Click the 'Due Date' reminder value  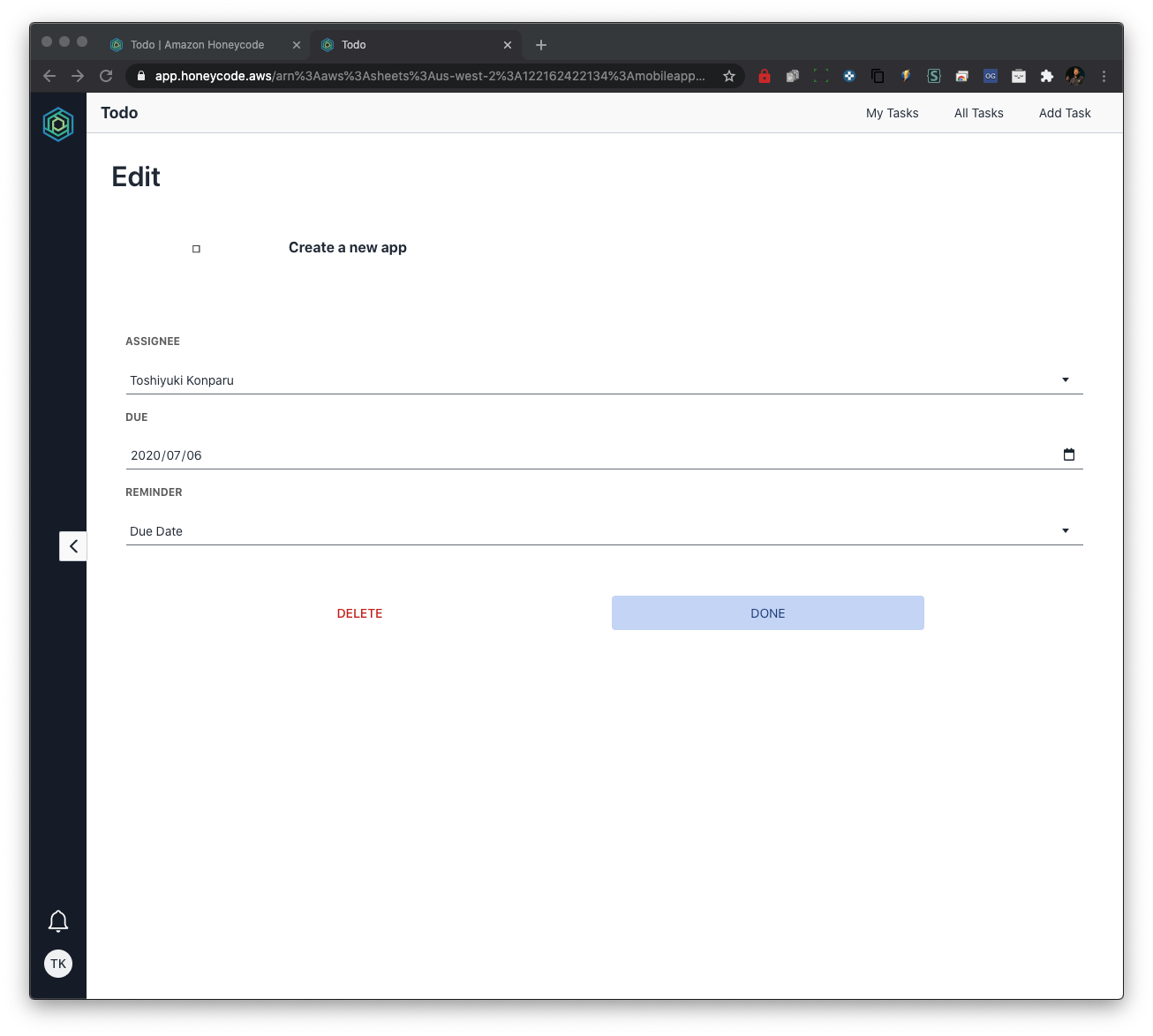(156, 531)
